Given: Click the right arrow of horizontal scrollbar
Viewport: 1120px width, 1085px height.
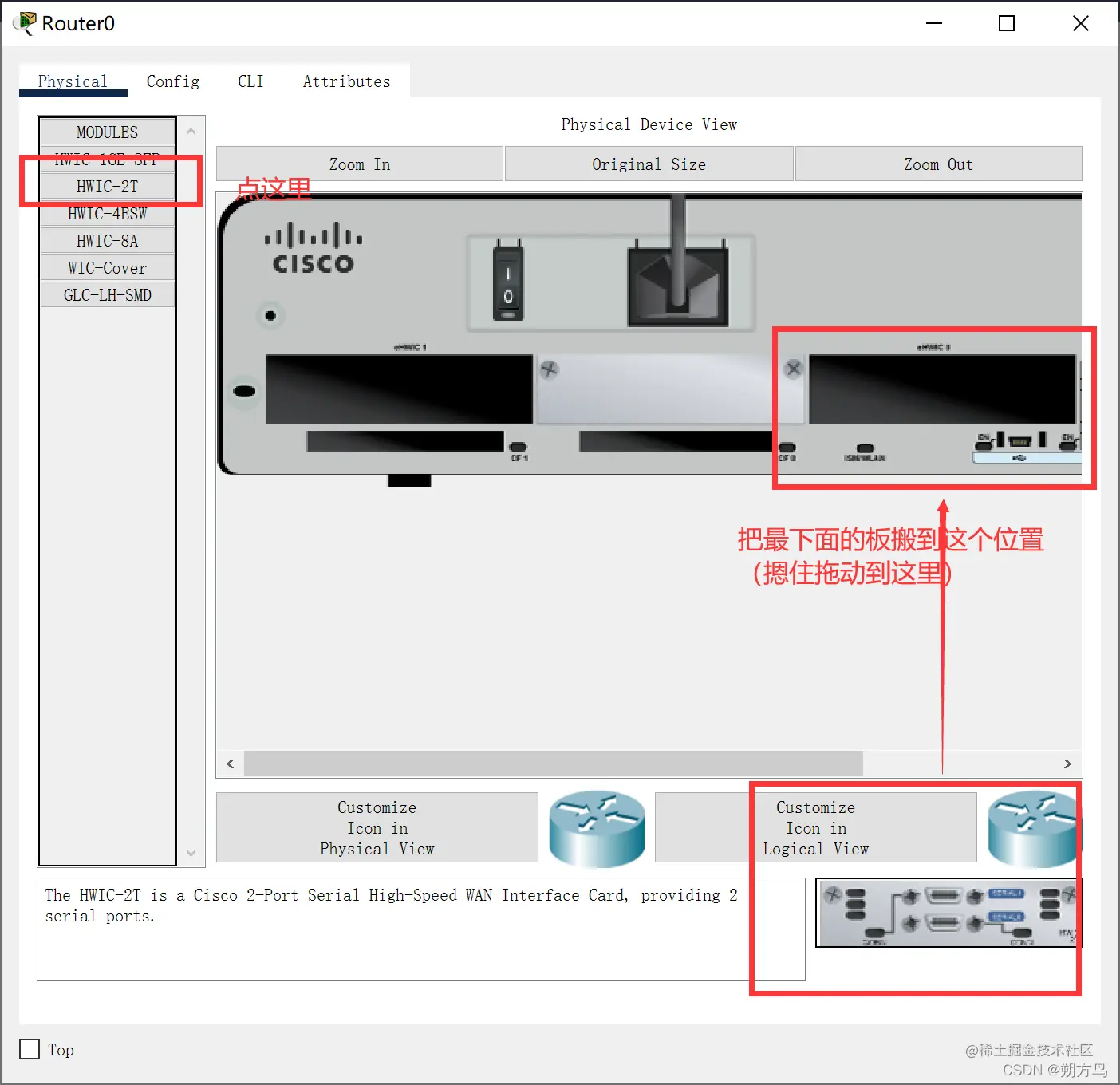Looking at the screenshot, I should click(x=1067, y=763).
